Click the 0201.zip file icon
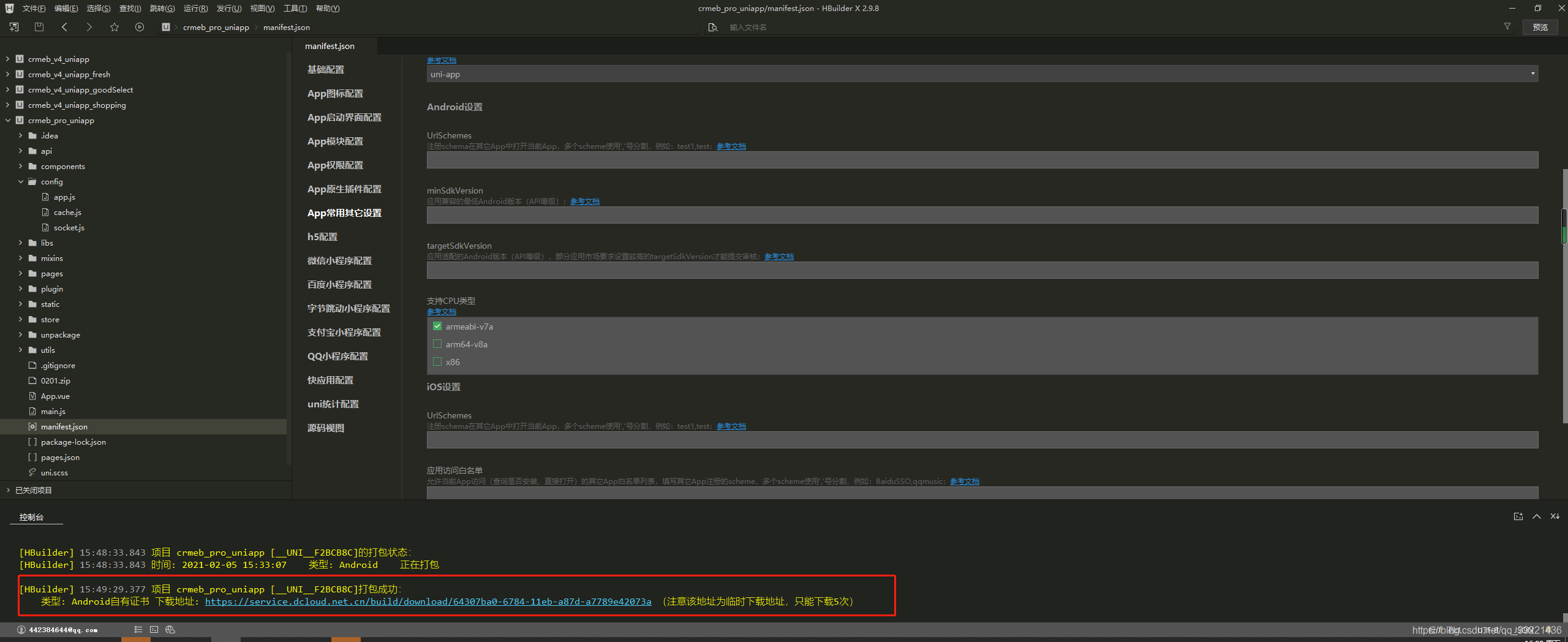This screenshot has width=1568, height=642. tap(32, 380)
